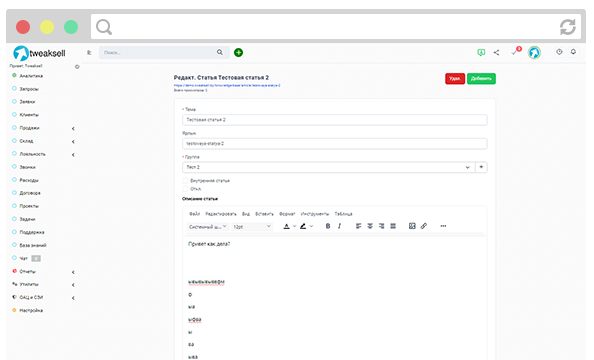Open Поддержка in the sidebar

click(x=32, y=232)
